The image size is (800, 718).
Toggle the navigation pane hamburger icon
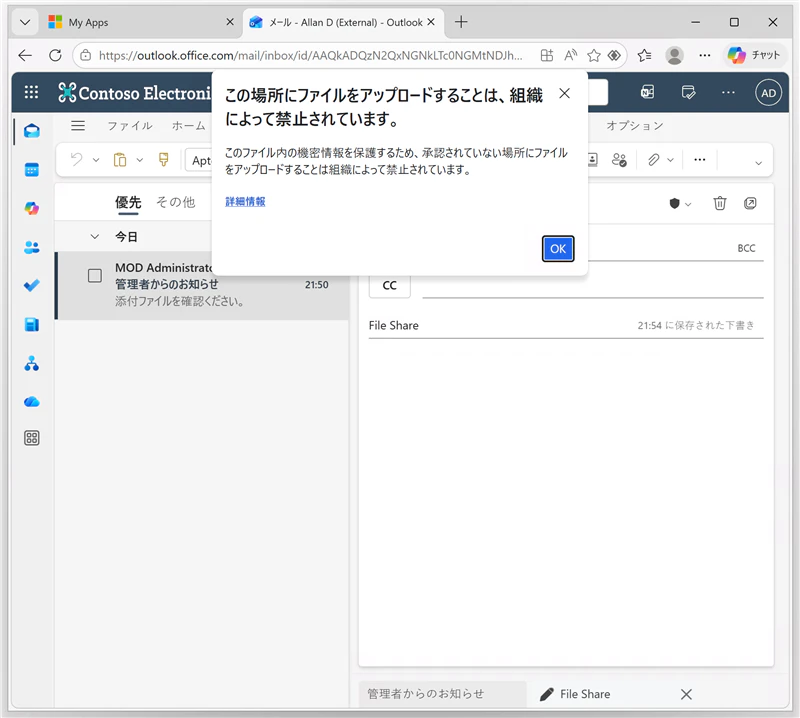[x=78, y=126]
